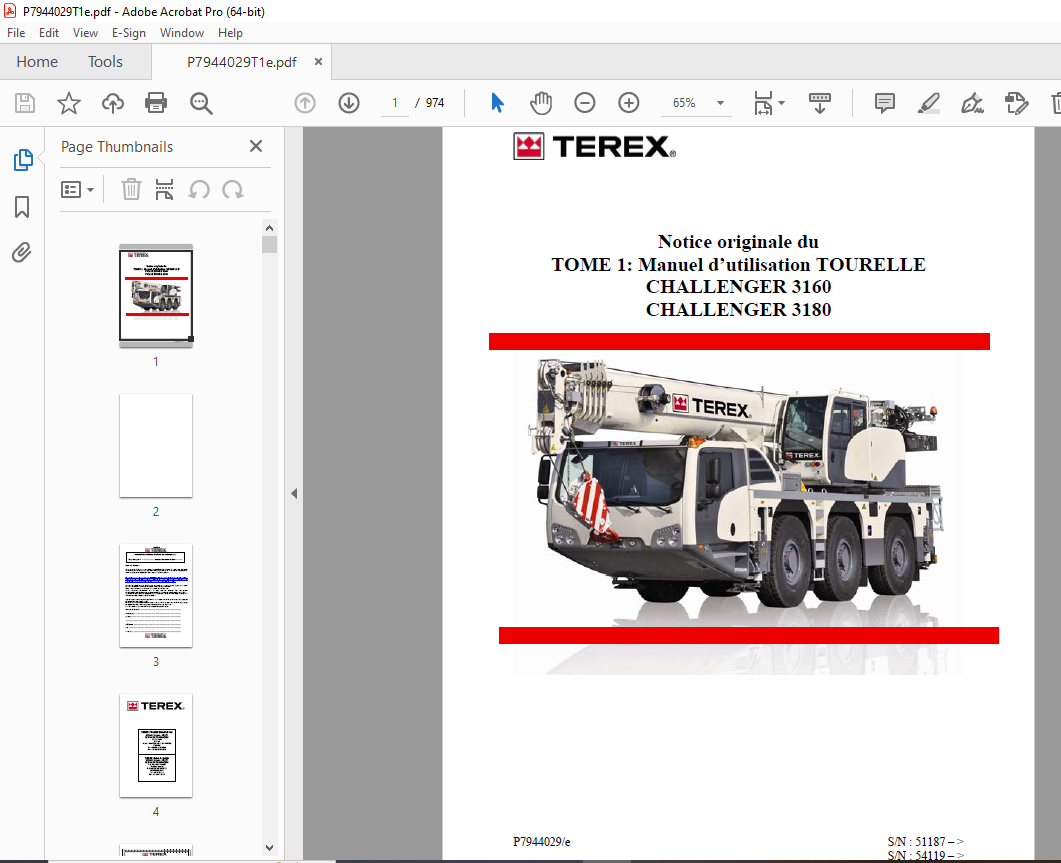
Task: Close the Page Thumbnails panel
Action: (x=256, y=146)
